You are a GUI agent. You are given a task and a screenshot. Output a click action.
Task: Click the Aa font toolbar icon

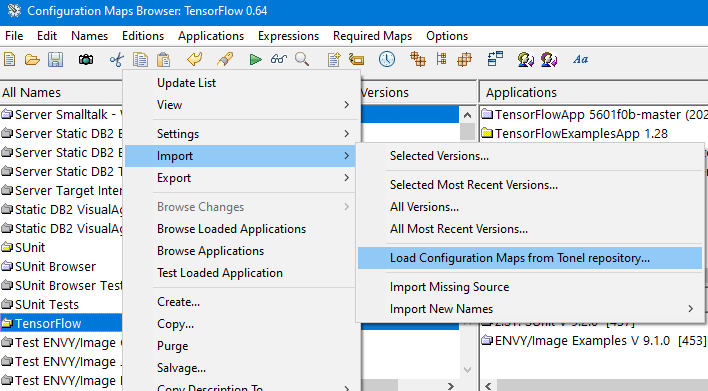tap(580, 59)
